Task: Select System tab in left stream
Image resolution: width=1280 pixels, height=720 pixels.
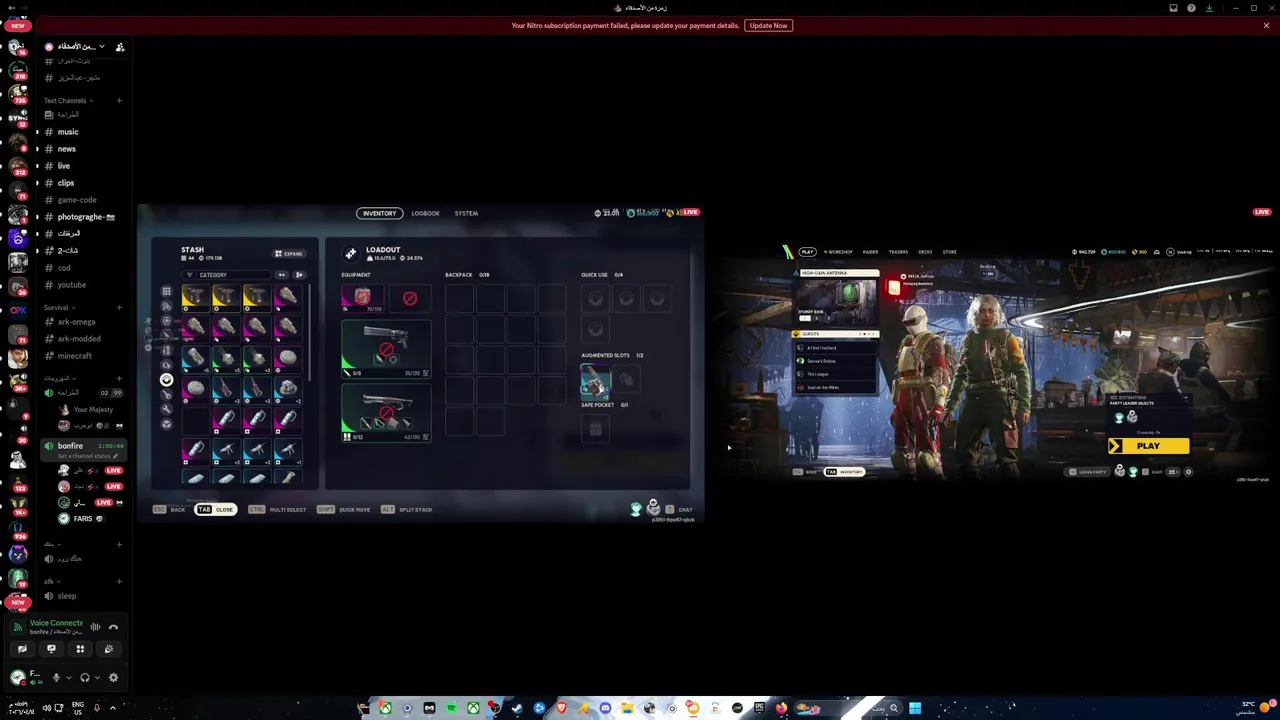Action: coord(466,213)
